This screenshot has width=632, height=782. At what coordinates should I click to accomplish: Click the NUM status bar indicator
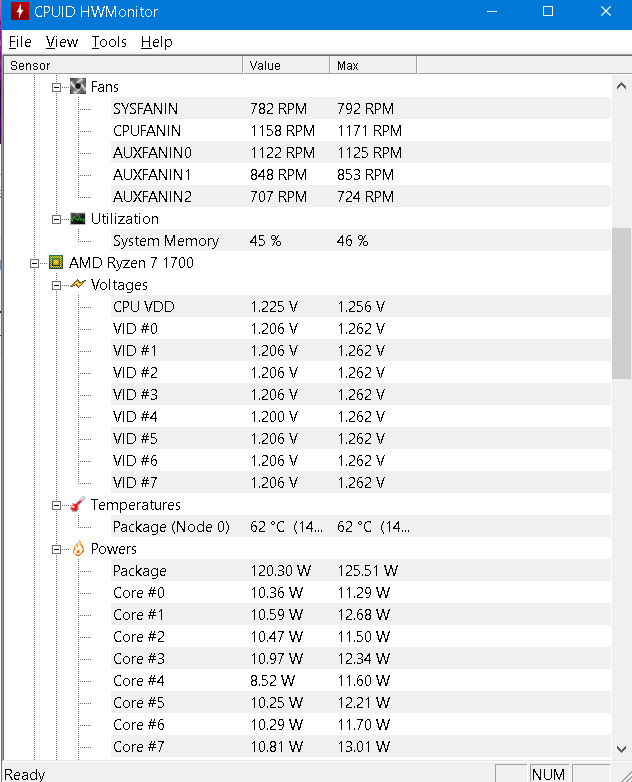point(548,774)
